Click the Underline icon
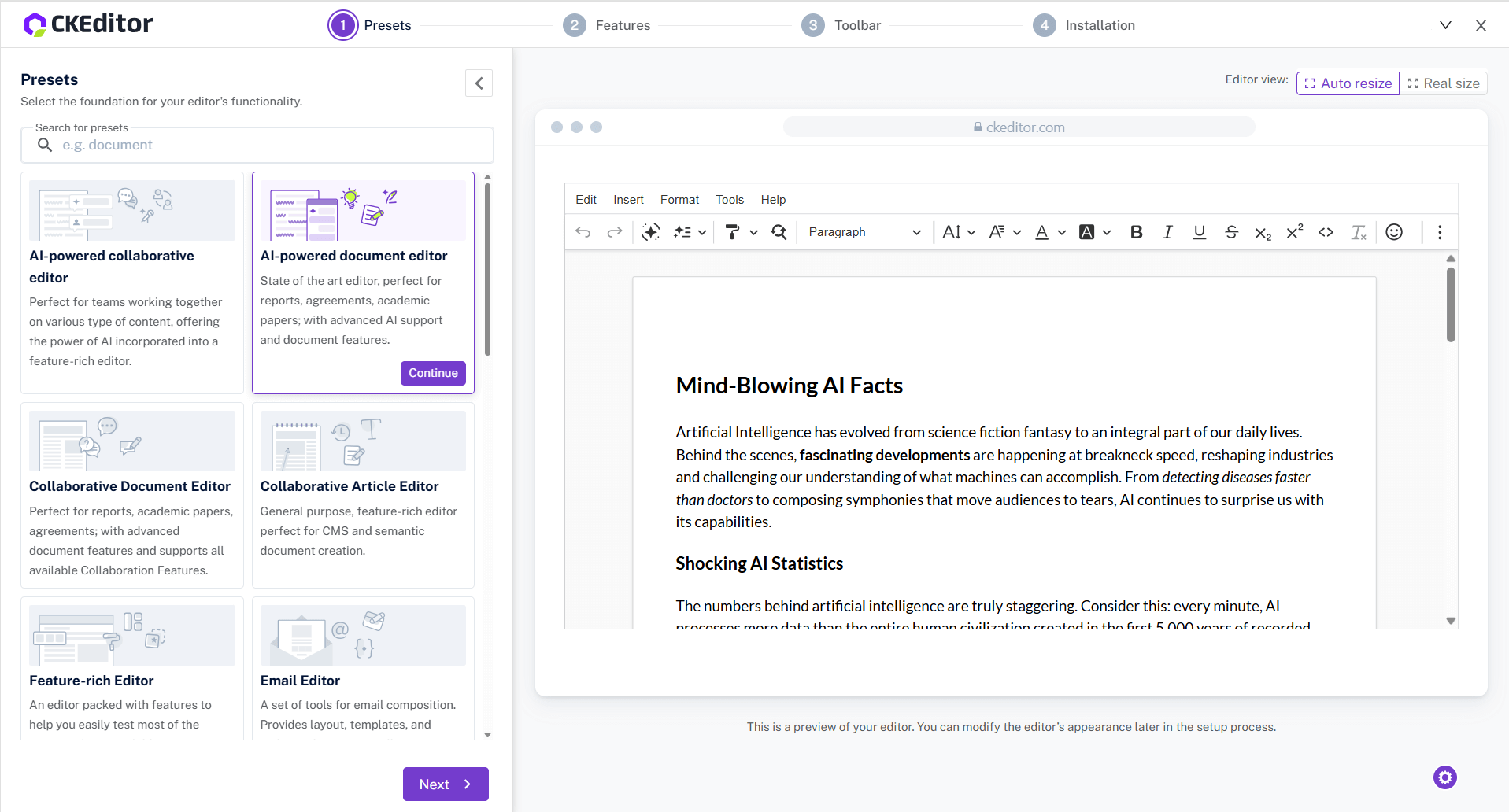 1199,232
